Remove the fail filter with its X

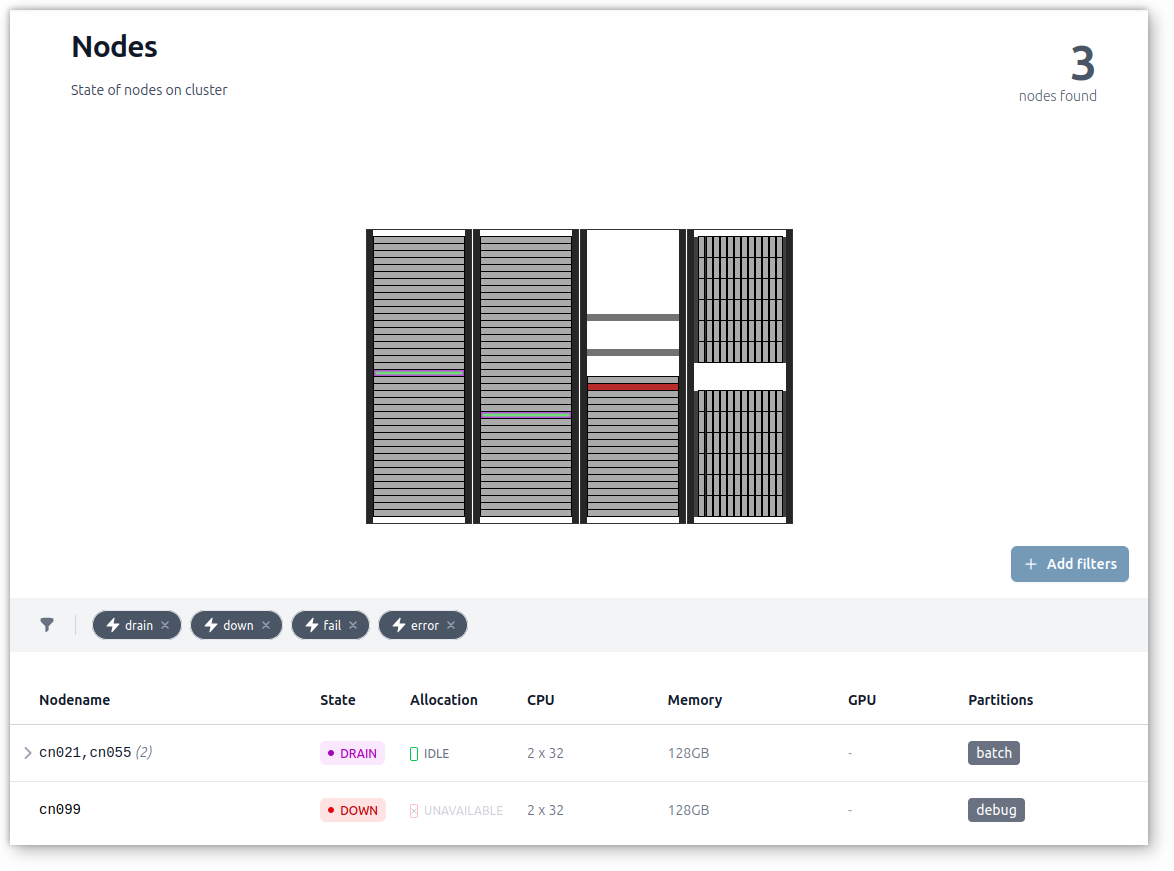pyautogui.click(x=353, y=625)
